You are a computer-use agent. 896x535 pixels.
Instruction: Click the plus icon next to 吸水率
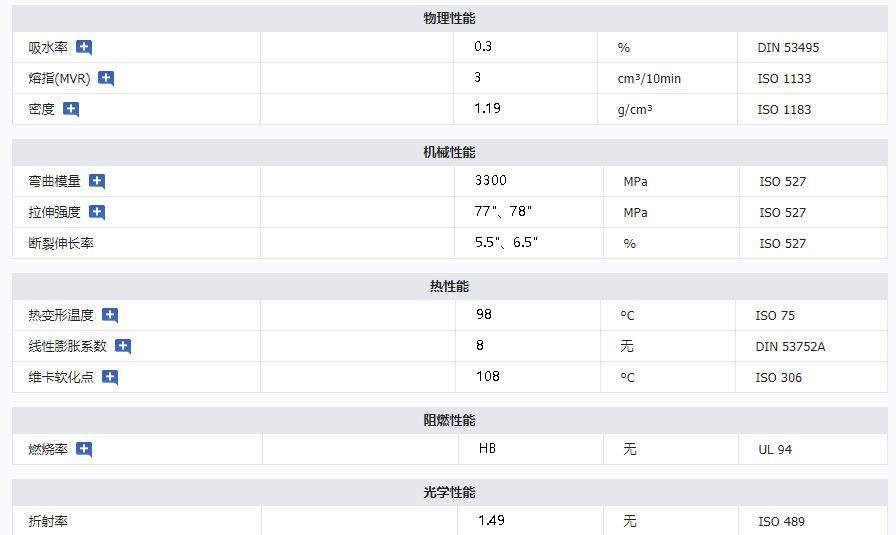click(x=84, y=47)
